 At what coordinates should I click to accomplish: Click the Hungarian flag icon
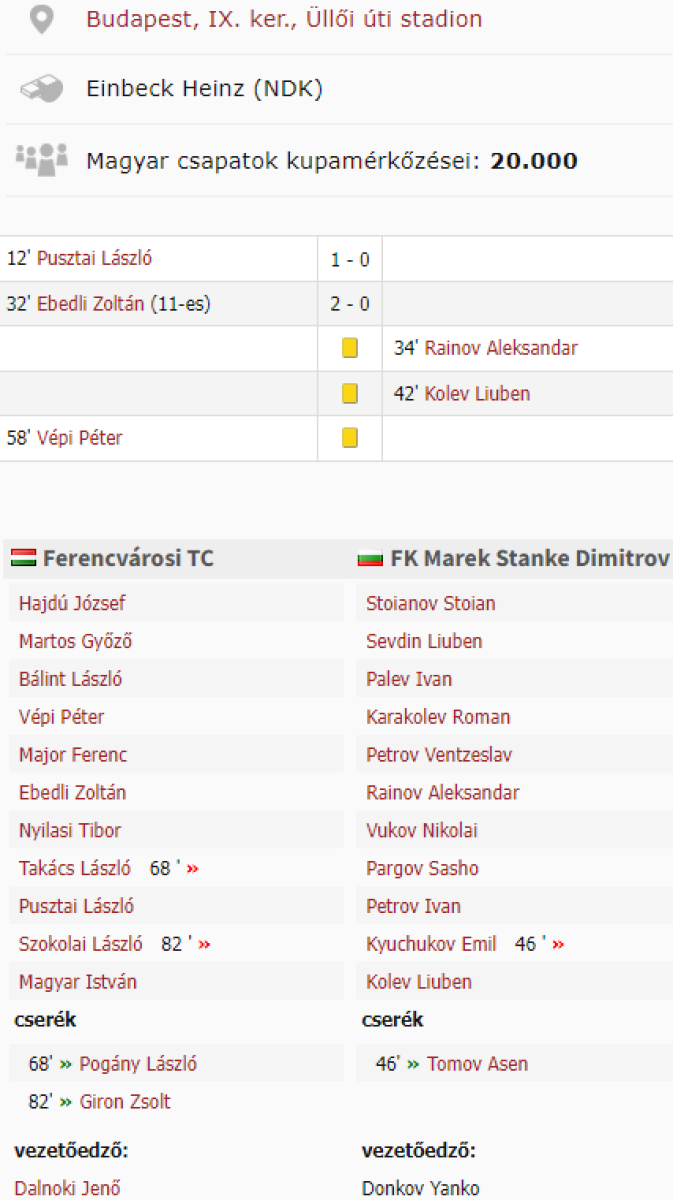pos(24,558)
